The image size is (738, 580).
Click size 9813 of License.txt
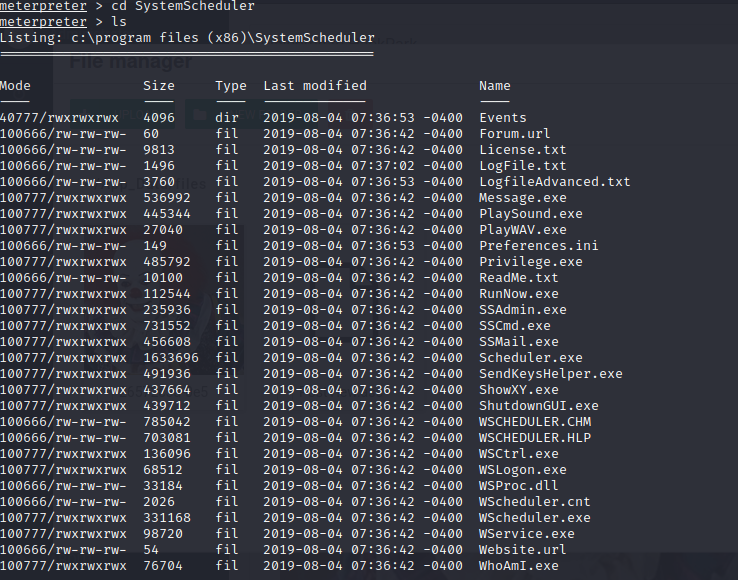coord(159,150)
